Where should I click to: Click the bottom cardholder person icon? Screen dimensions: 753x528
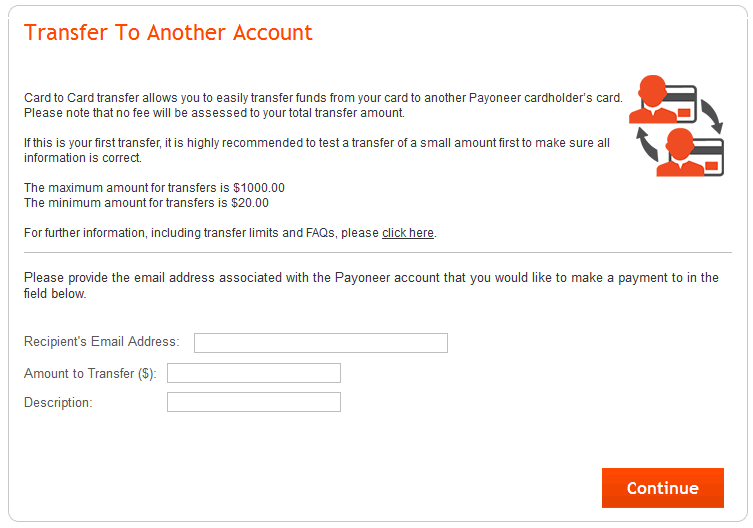(680, 152)
